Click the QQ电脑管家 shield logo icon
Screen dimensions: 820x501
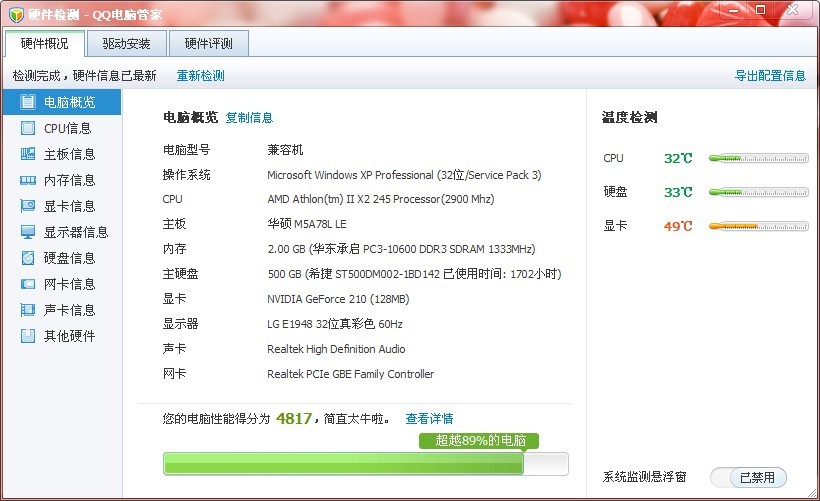click(16, 15)
